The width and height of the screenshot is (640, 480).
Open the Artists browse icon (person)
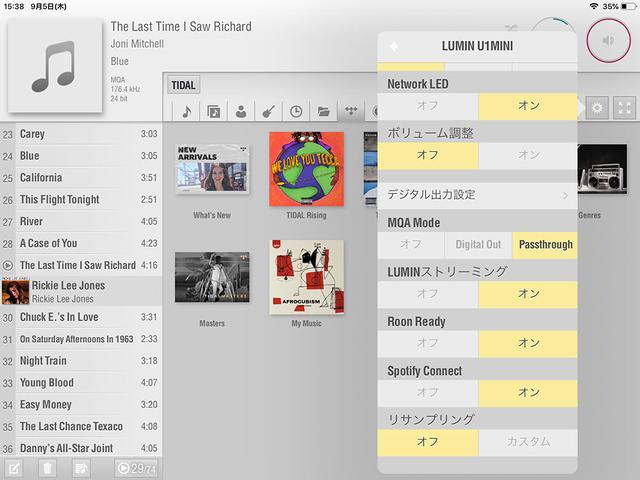(x=241, y=111)
